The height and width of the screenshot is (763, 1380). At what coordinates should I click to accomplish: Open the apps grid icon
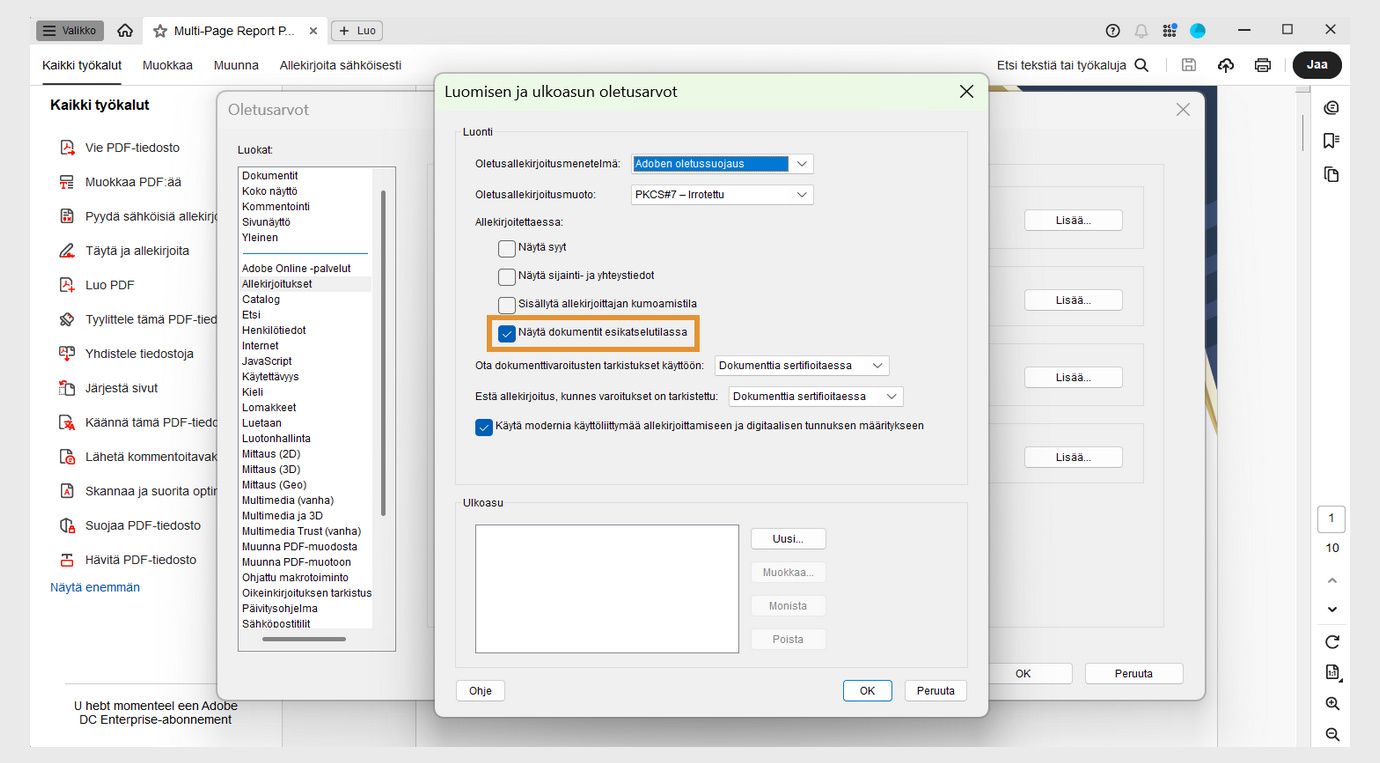click(x=1169, y=31)
